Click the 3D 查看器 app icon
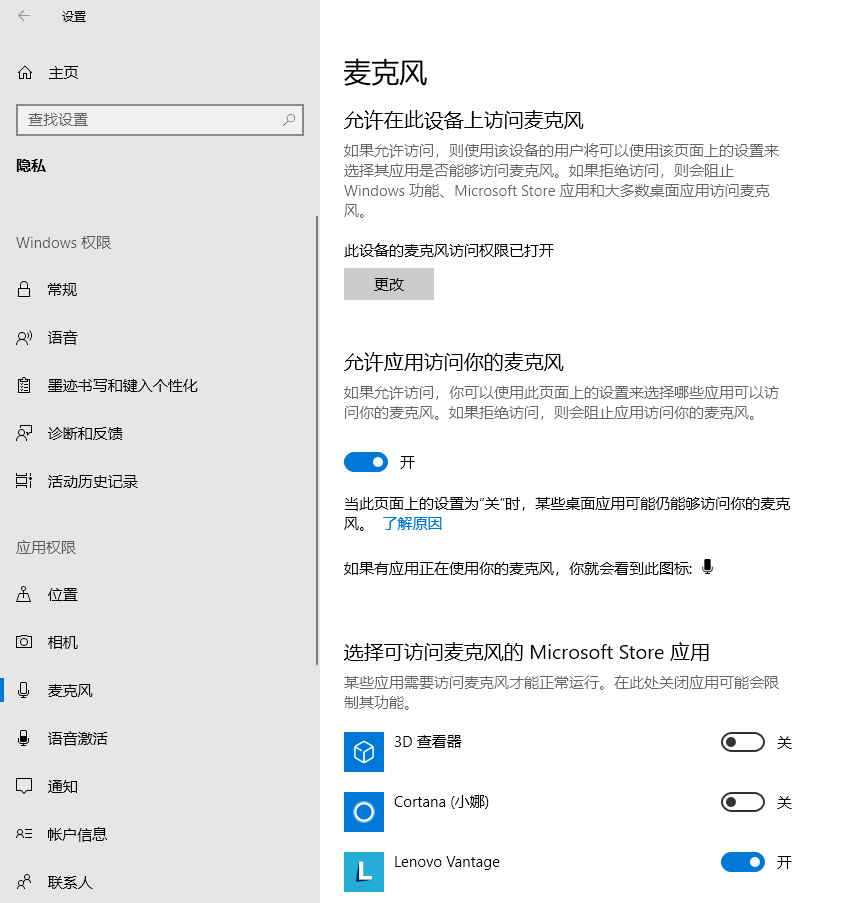This screenshot has height=903, width=860. [x=364, y=752]
